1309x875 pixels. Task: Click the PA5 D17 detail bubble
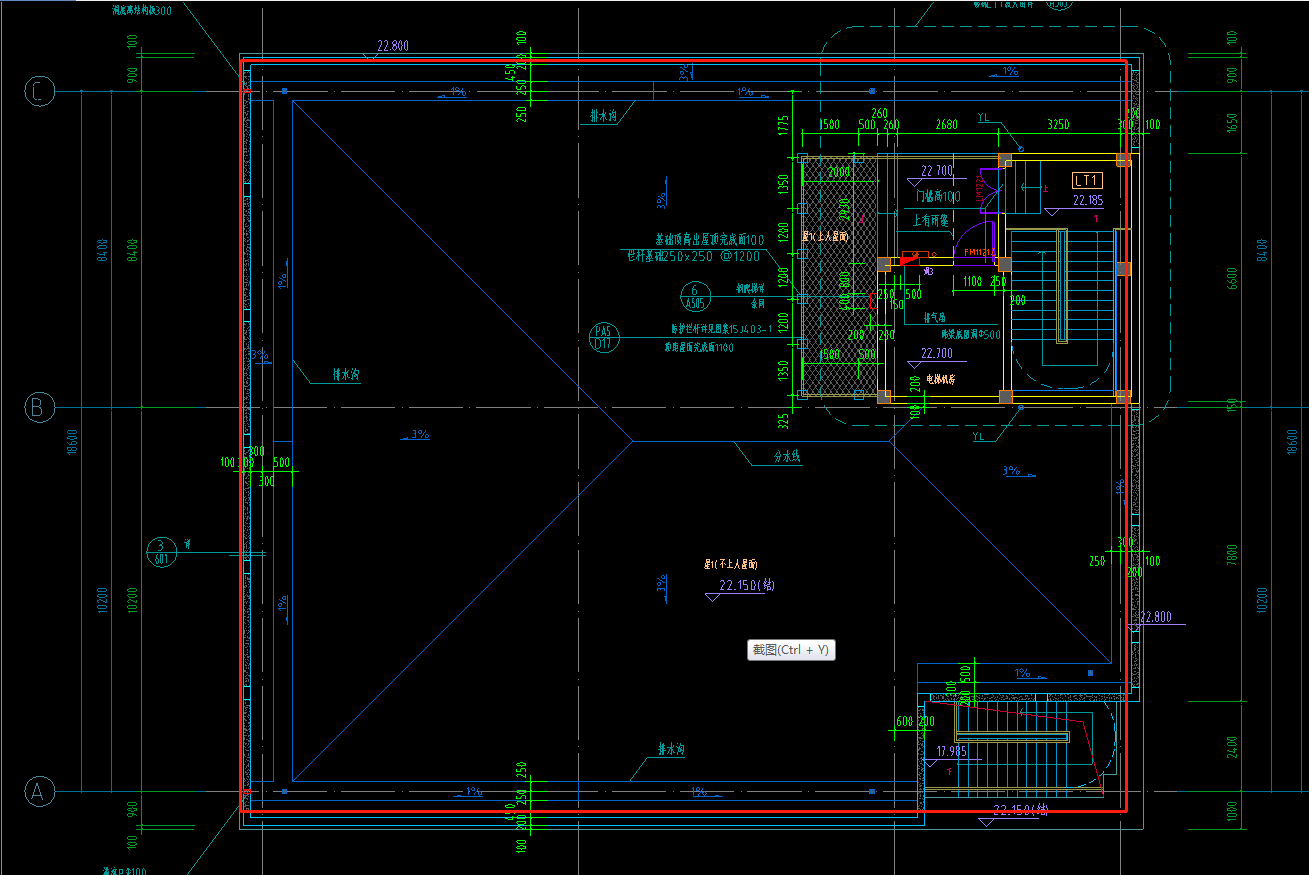603,337
